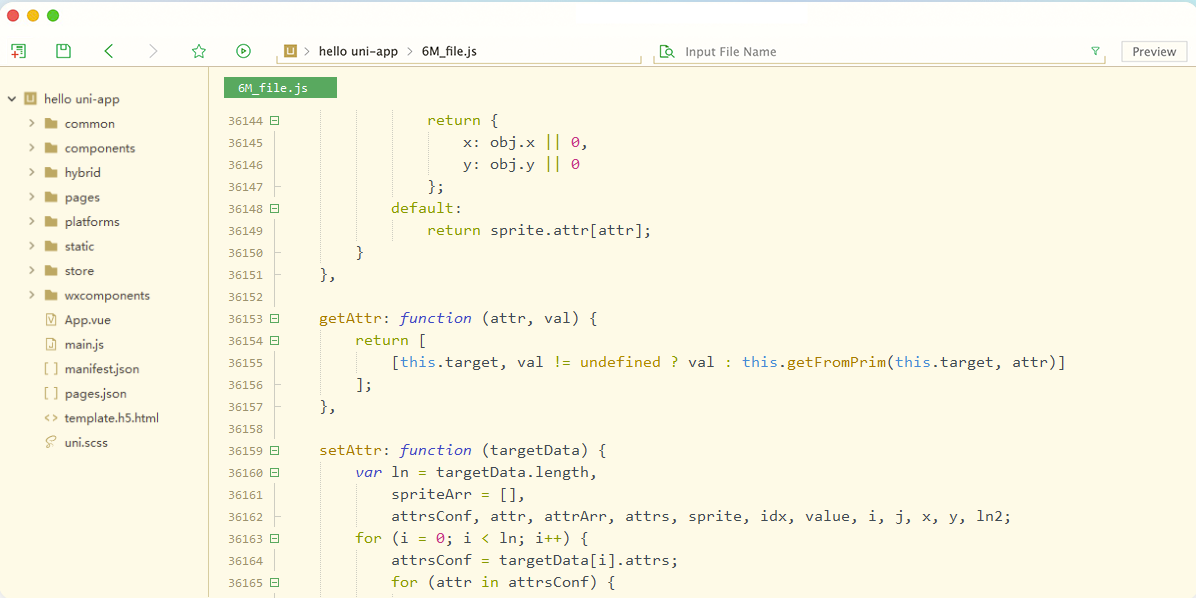1196x598 pixels.
Task: Go back with the left arrow
Action: pyautogui.click(x=108, y=51)
